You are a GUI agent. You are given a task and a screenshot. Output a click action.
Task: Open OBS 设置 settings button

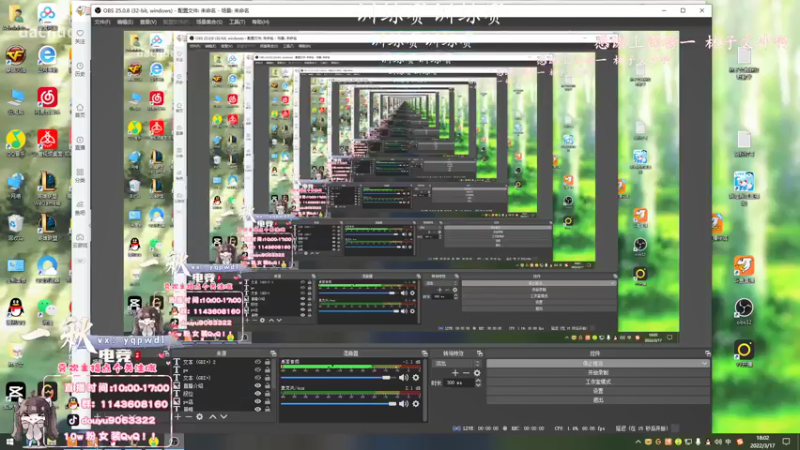597,391
